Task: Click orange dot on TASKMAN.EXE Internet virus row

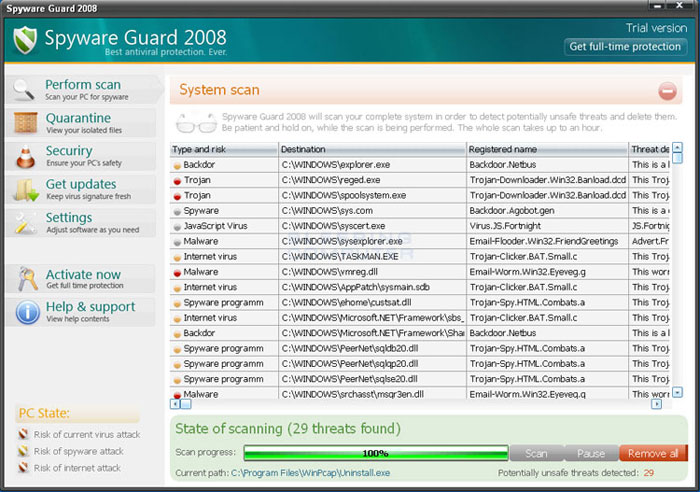Action: pos(177,258)
